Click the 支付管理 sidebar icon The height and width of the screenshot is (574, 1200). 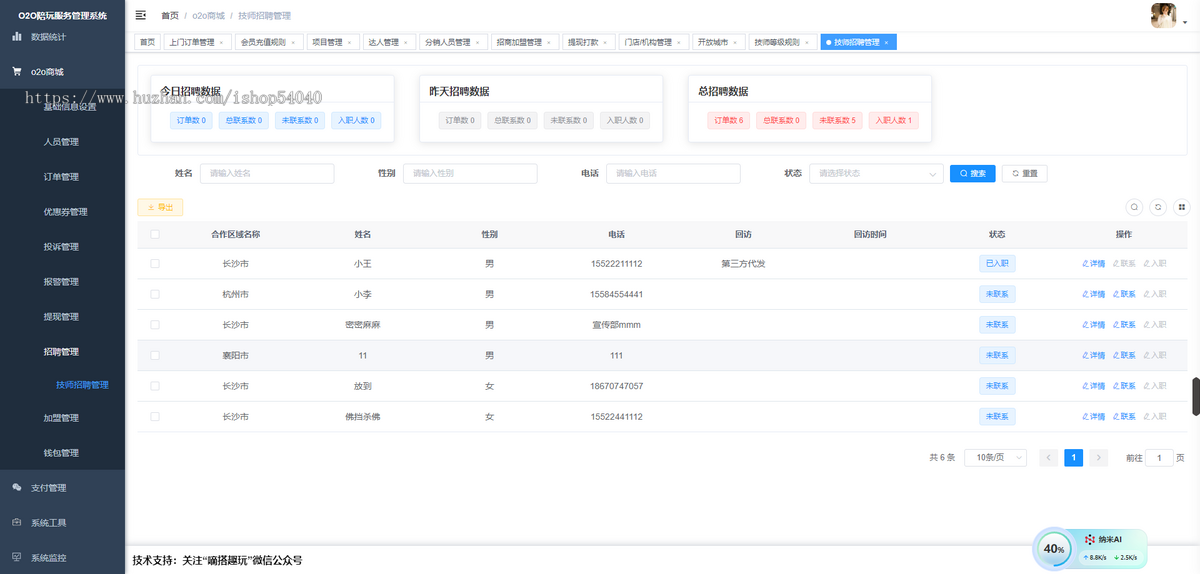(16, 488)
